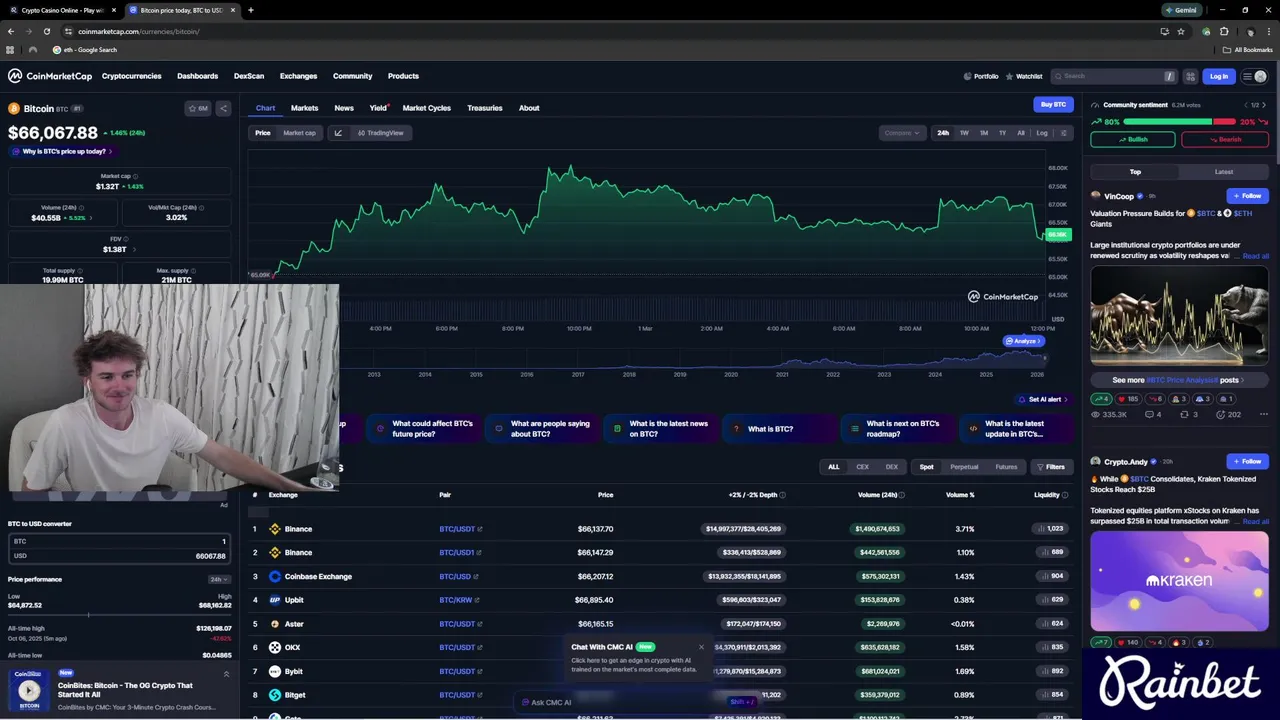Switch chart to TradingView mode
Image resolution: width=1280 pixels, height=720 pixels.
380,133
